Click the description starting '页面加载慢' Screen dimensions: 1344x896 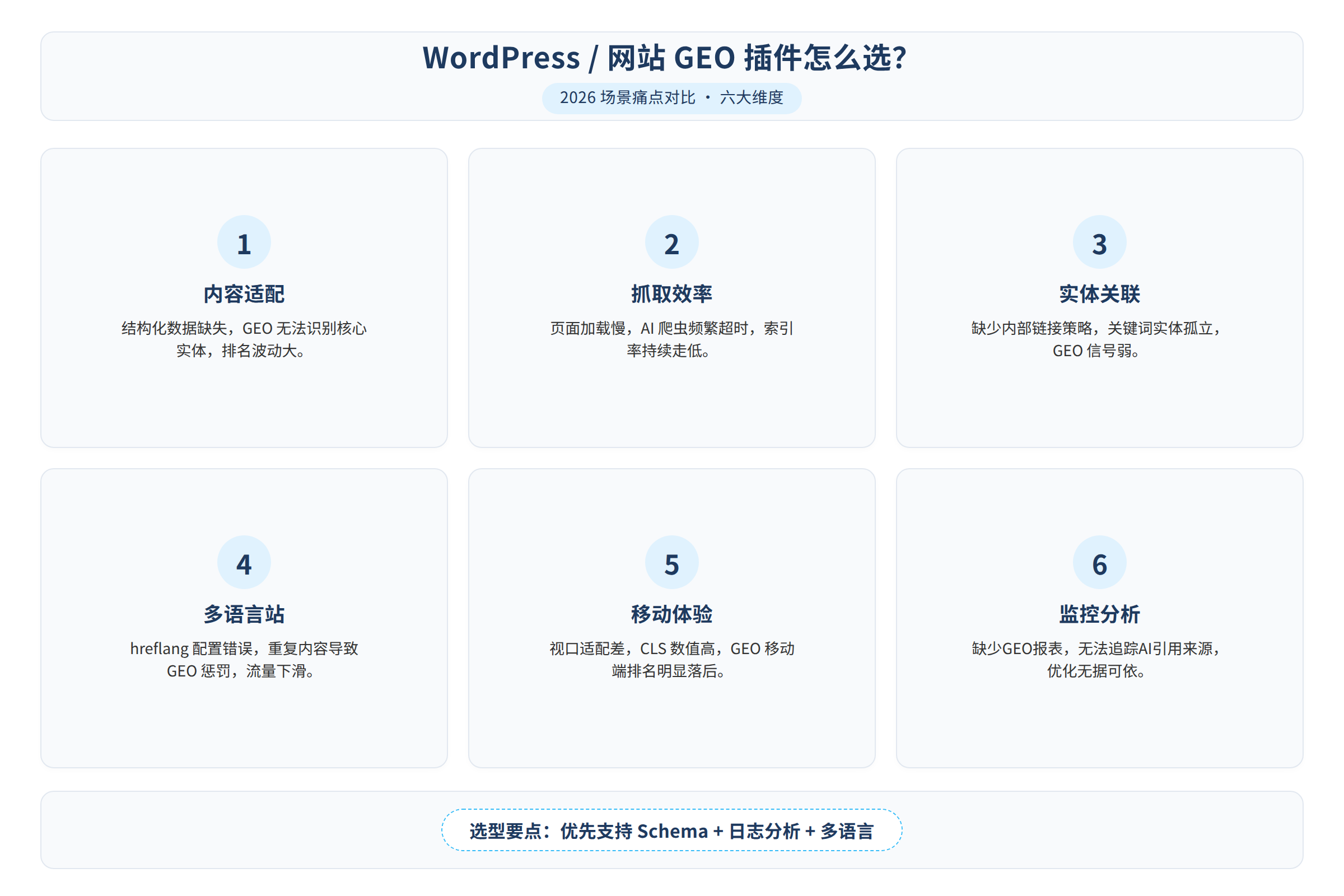point(672,339)
